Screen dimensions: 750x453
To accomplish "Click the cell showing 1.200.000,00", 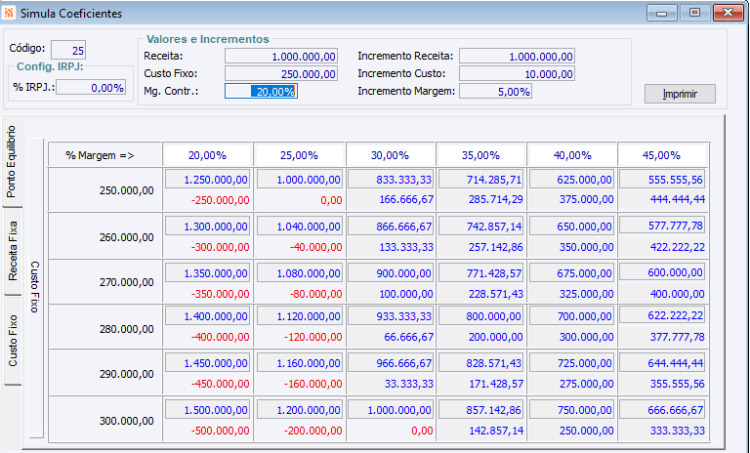I will [x=300, y=410].
